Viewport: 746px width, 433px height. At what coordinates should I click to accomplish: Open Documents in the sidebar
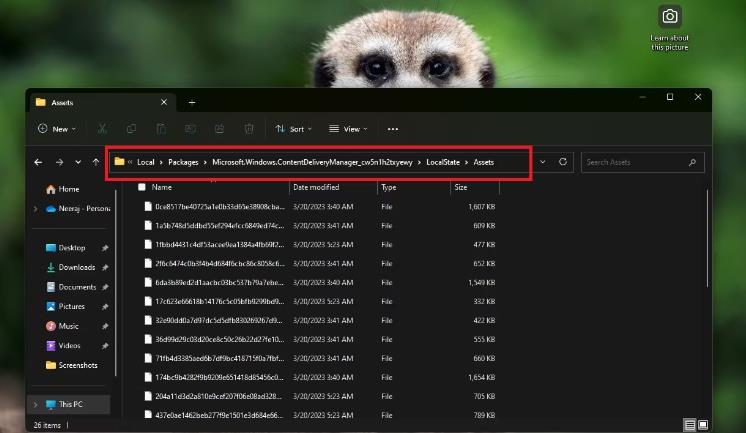pyautogui.click(x=71, y=287)
